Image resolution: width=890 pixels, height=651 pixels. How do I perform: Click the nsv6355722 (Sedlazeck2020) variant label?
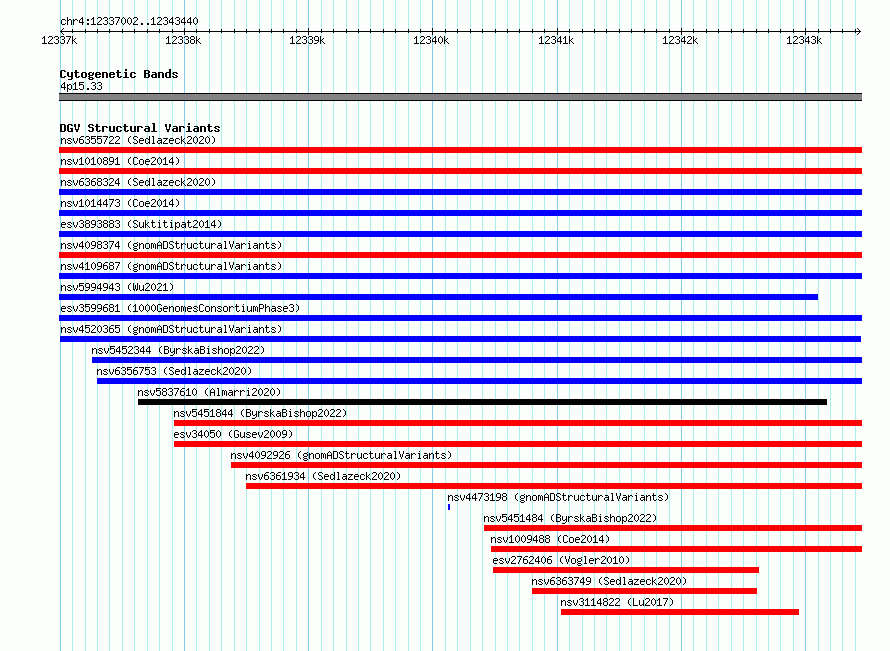pyautogui.click(x=138, y=140)
